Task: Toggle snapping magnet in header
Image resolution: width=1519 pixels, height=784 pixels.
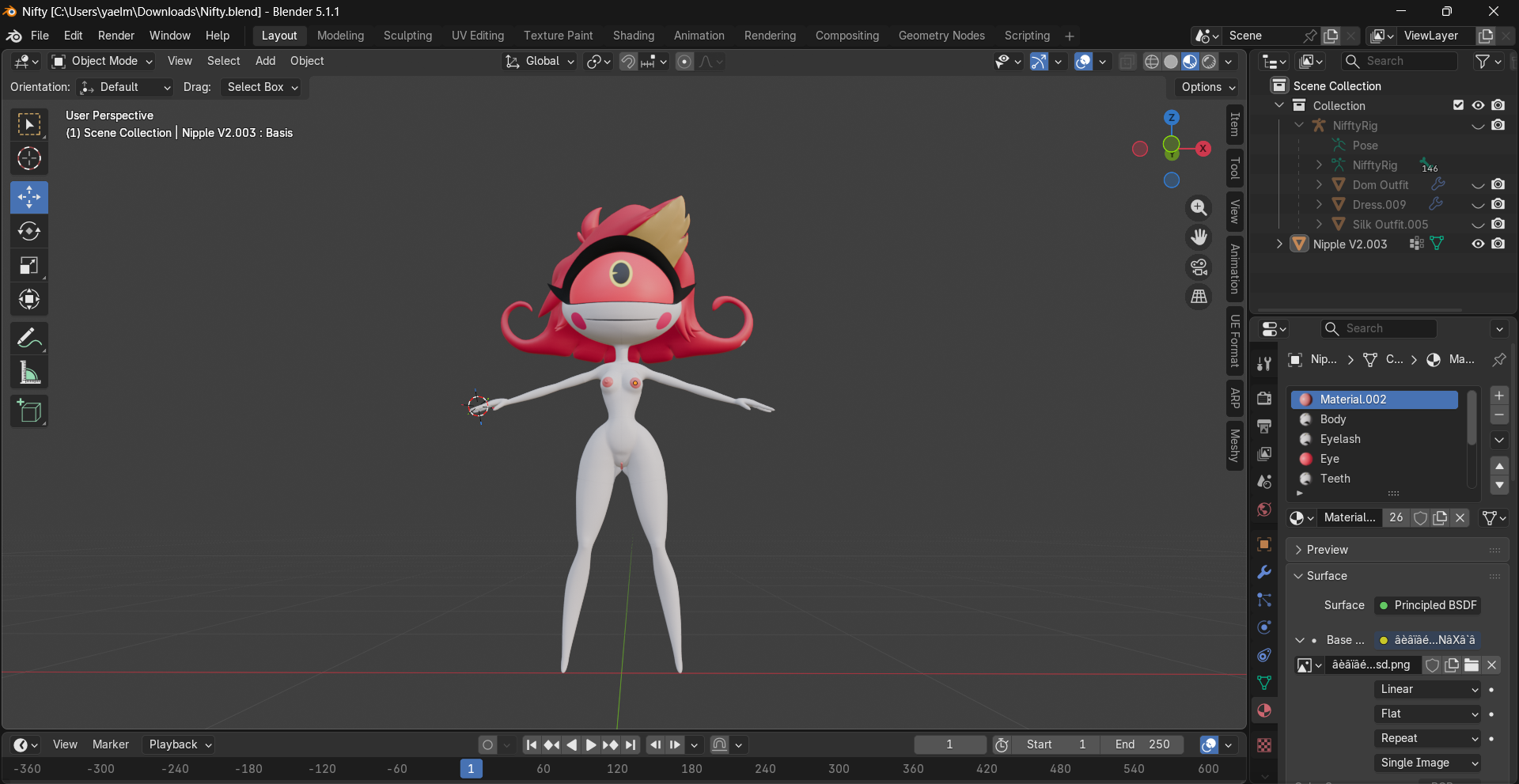Action: tap(628, 62)
